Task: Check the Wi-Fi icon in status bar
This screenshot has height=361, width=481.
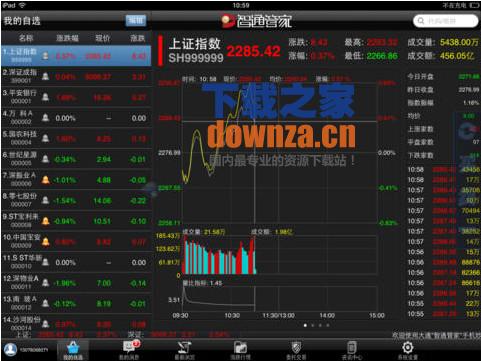Action: [22, 5]
